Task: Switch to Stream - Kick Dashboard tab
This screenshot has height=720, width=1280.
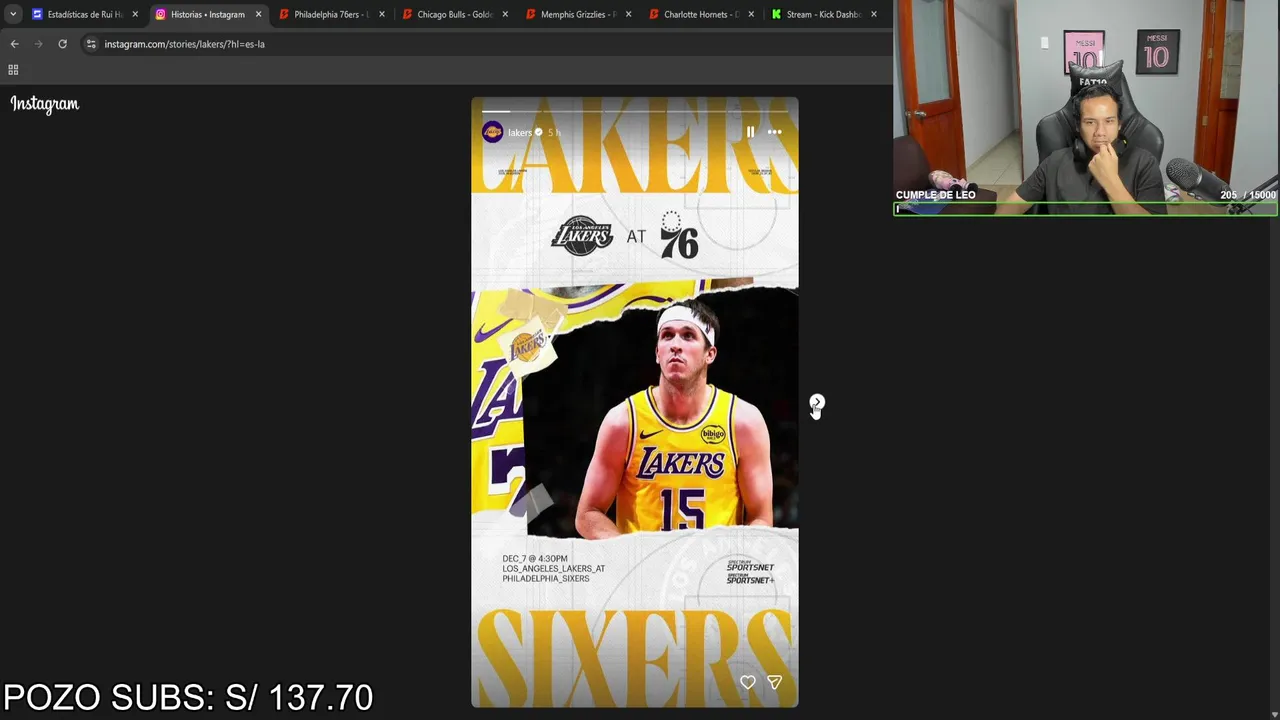Action: click(824, 14)
